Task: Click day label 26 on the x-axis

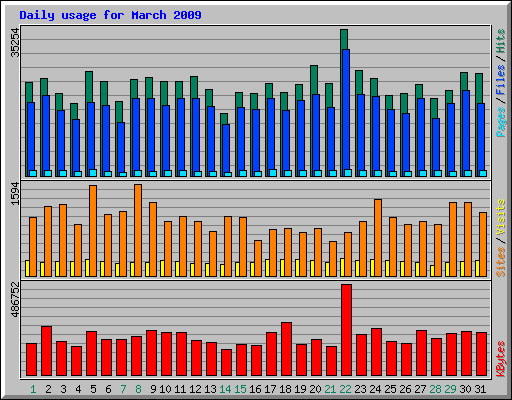Action: point(405,389)
